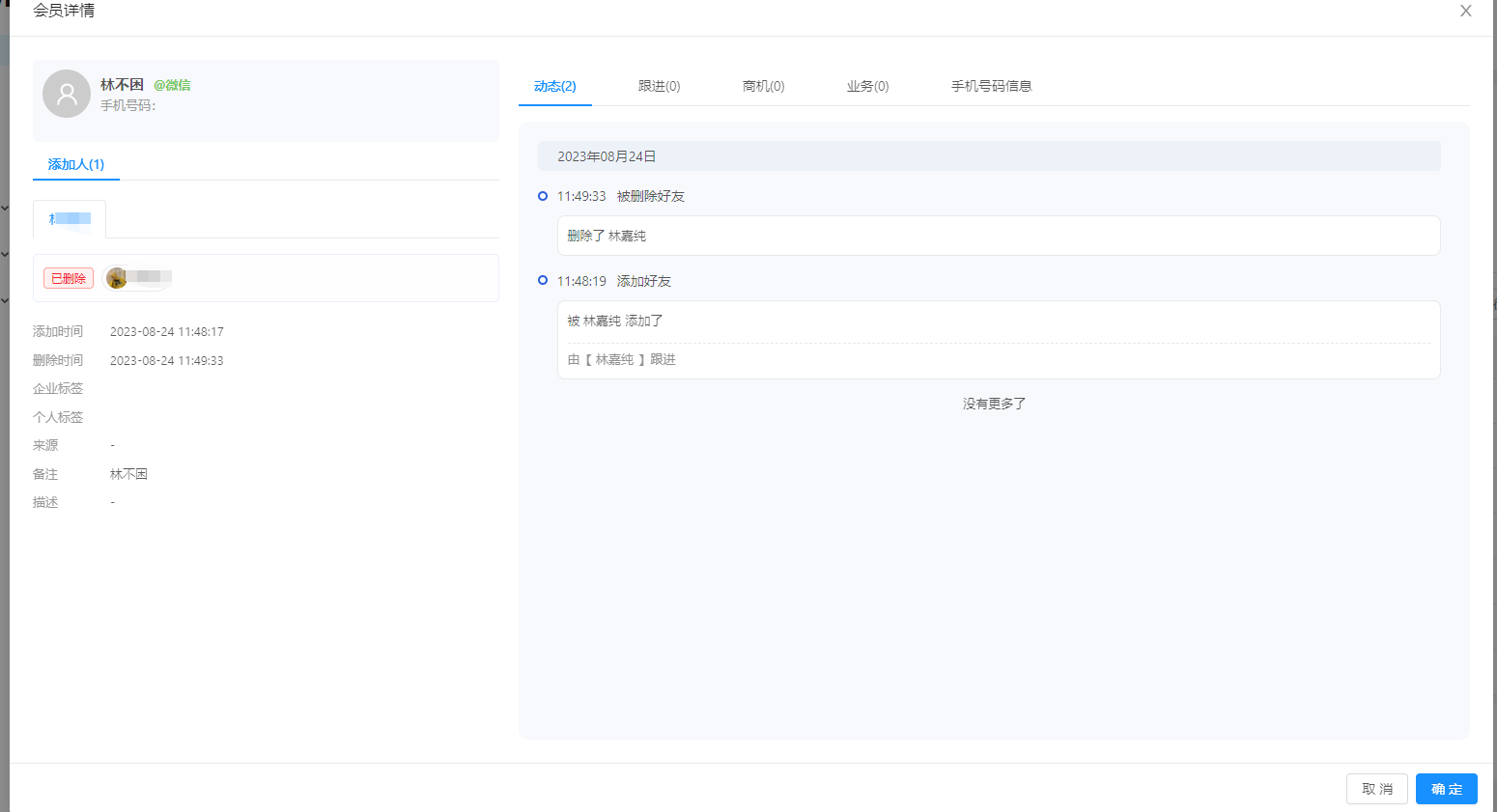Click the 删除时间 label
The image size is (1497, 812).
click(58, 360)
